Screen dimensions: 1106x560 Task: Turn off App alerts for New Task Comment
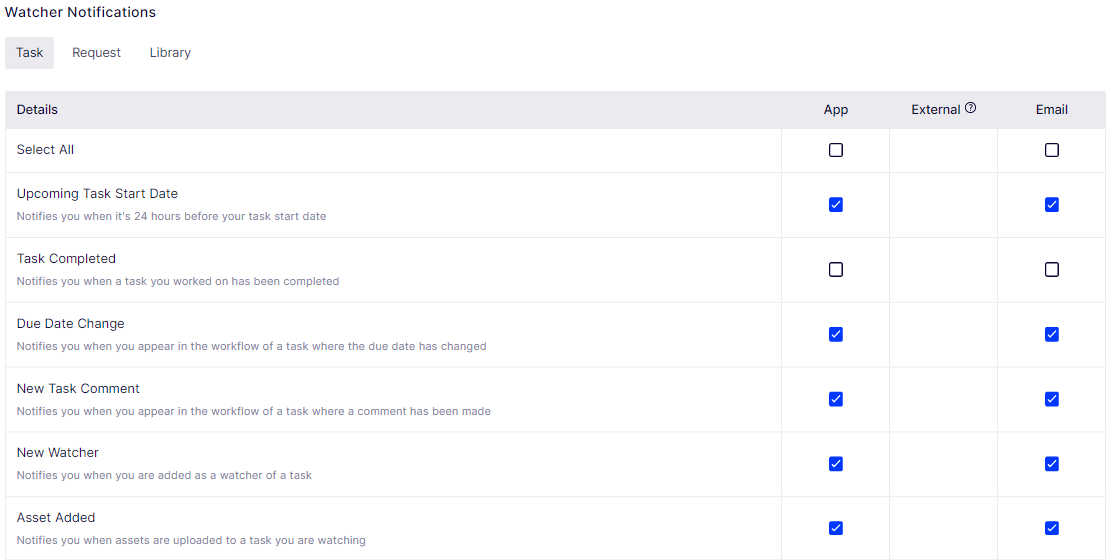coord(836,399)
